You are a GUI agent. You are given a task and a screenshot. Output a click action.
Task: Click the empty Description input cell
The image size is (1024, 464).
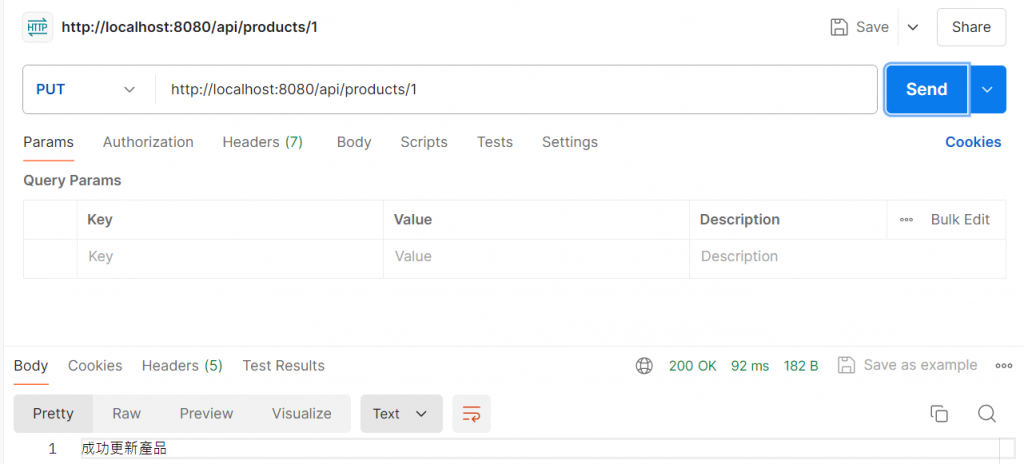(847, 257)
